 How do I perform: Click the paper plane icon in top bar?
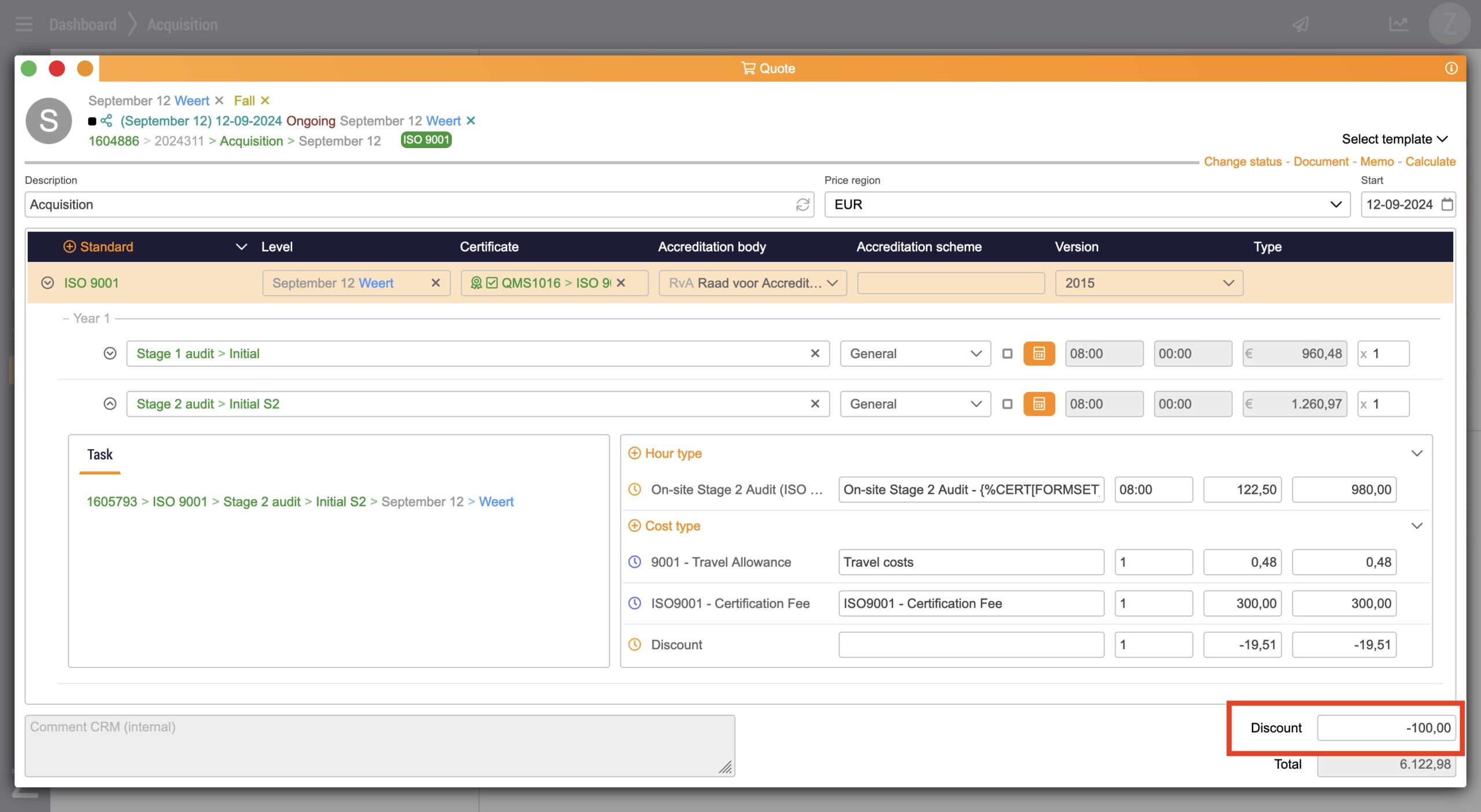(x=1301, y=24)
